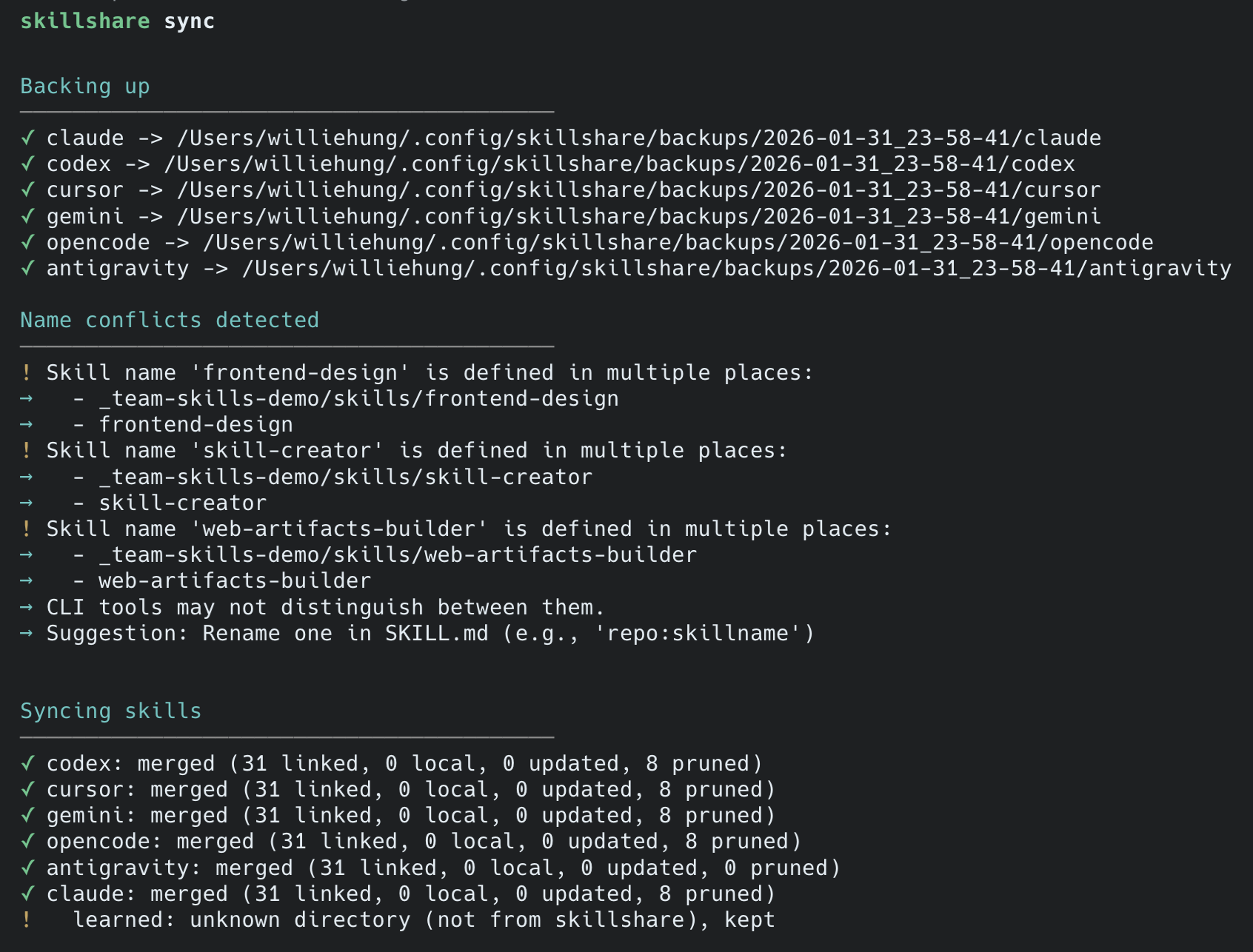Click the arrow before CLI tools message

[27, 607]
